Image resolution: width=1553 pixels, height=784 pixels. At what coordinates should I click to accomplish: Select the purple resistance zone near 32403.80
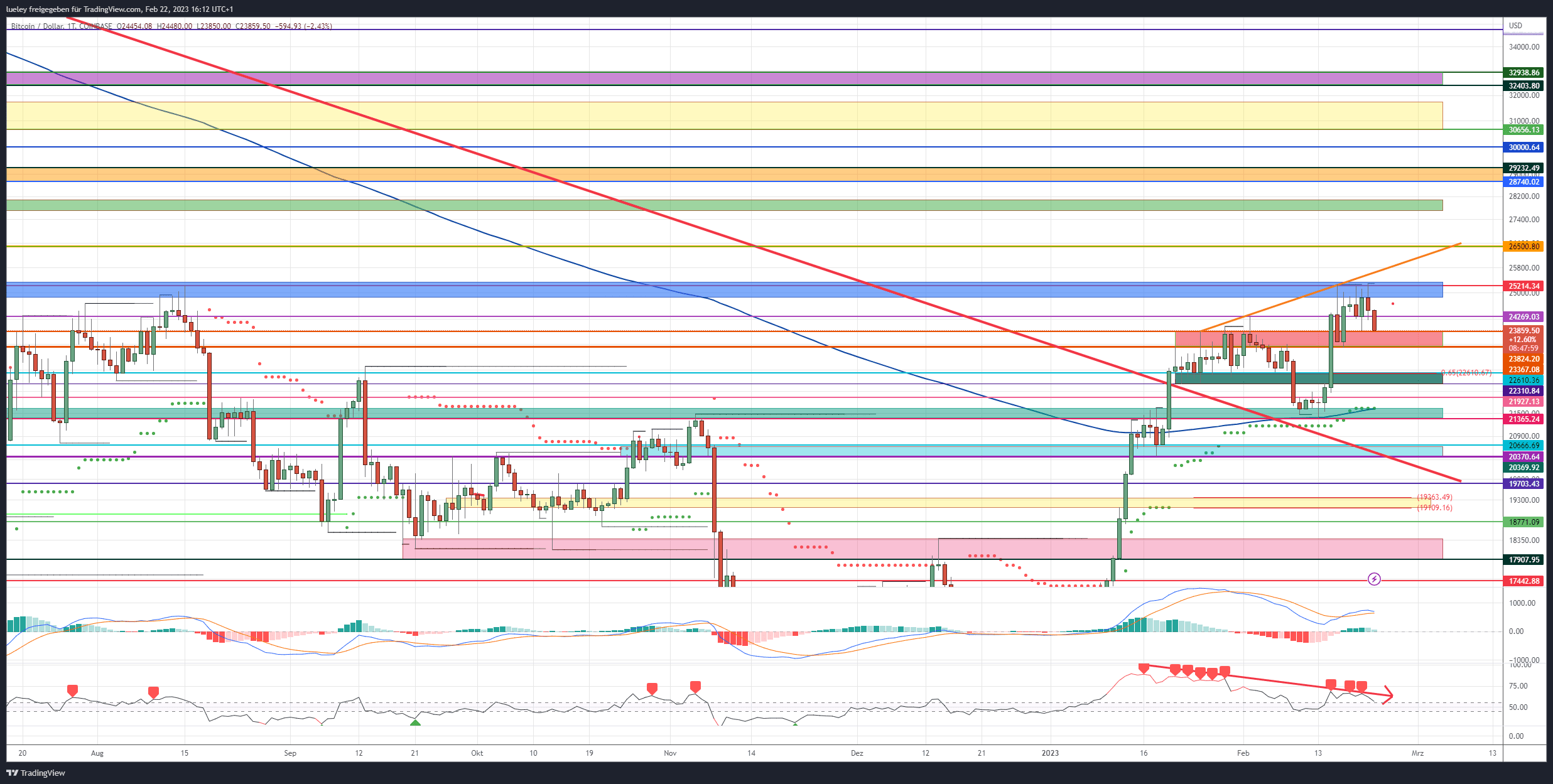724,78
